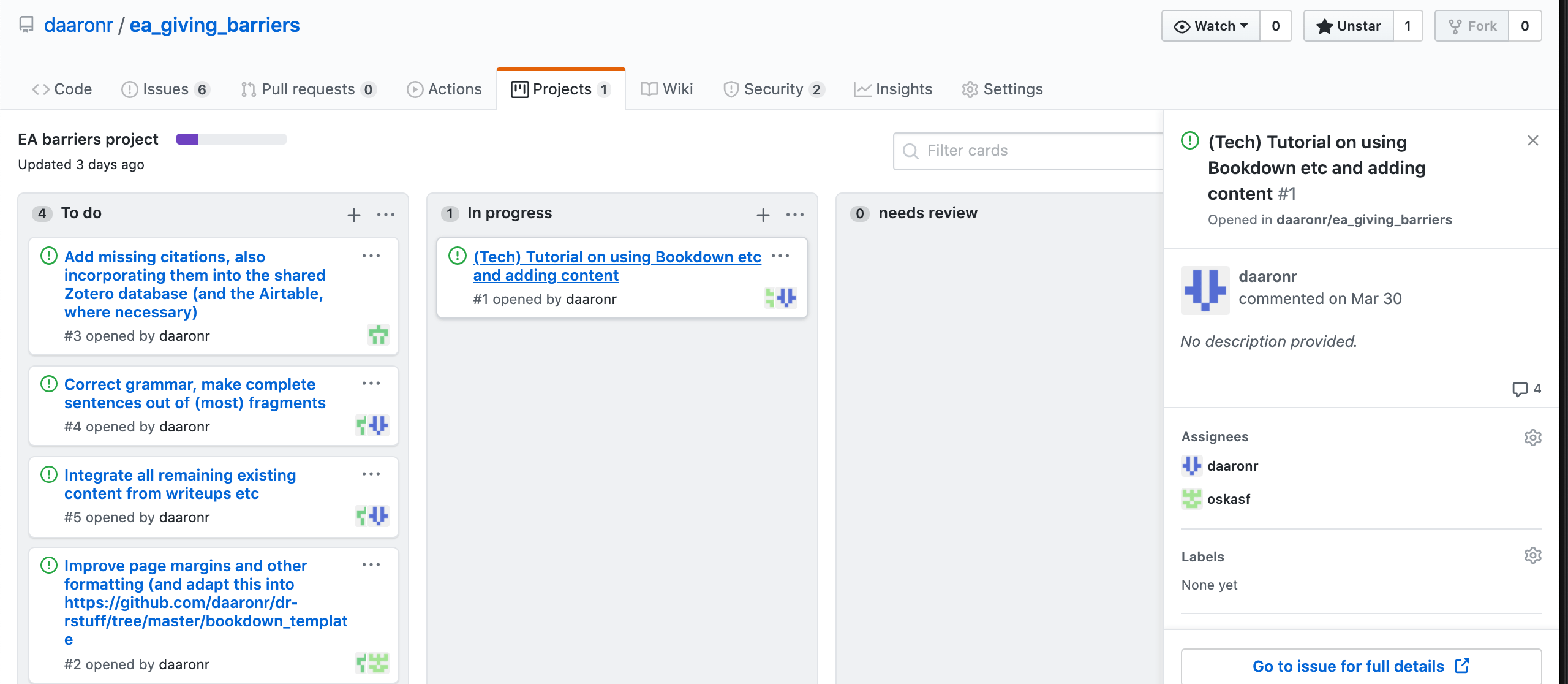Select assignee daaronr in side panel
The image size is (1568, 684).
pos(1220,466)
